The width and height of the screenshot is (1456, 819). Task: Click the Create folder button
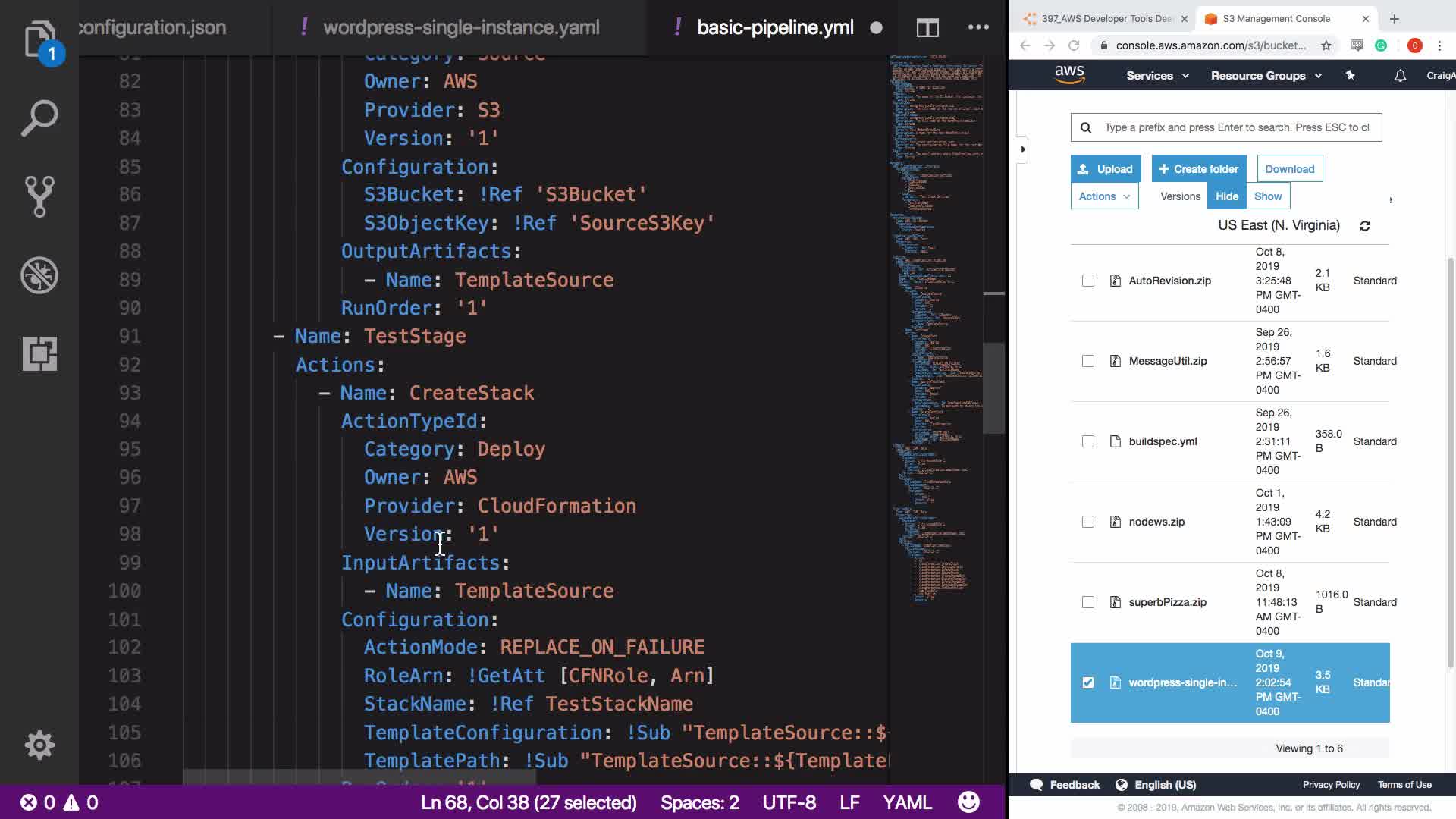click(x=1198, y=169)
